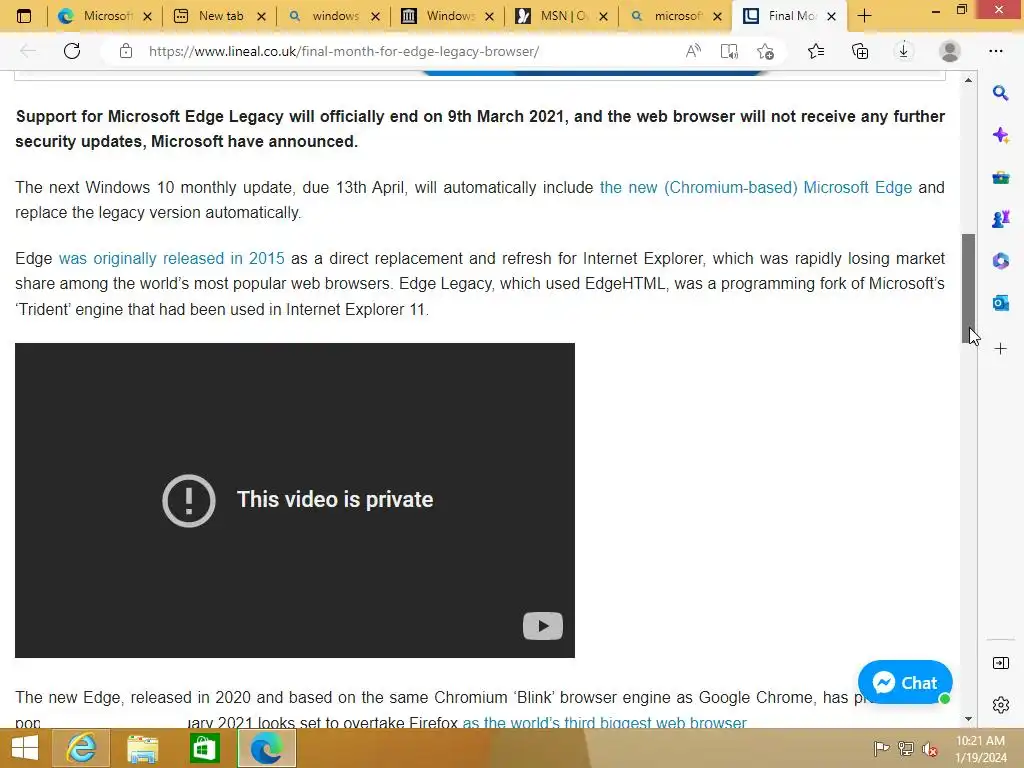
Task: Open Copilot sparkle icon in sidebar
Action: 1000,135
